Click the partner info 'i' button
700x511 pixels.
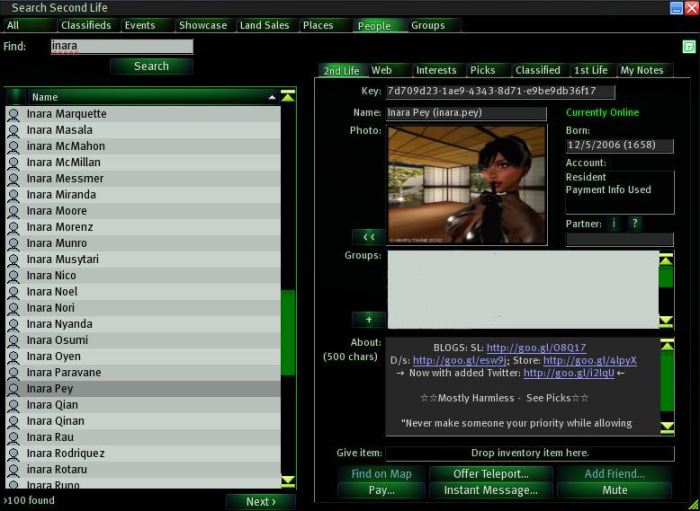[614, 224]
